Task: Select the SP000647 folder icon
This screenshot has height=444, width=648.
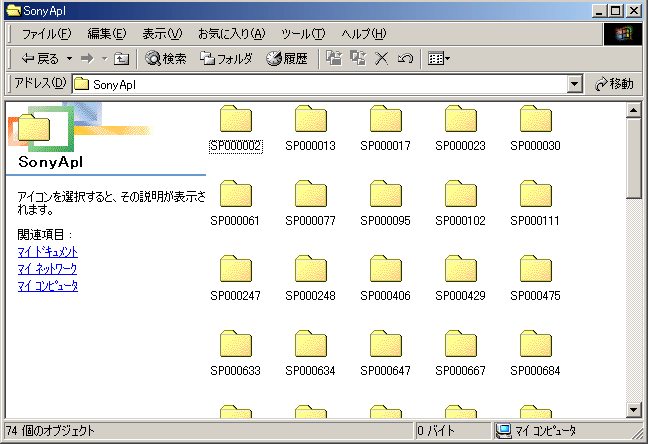Action: coord(386,344)
